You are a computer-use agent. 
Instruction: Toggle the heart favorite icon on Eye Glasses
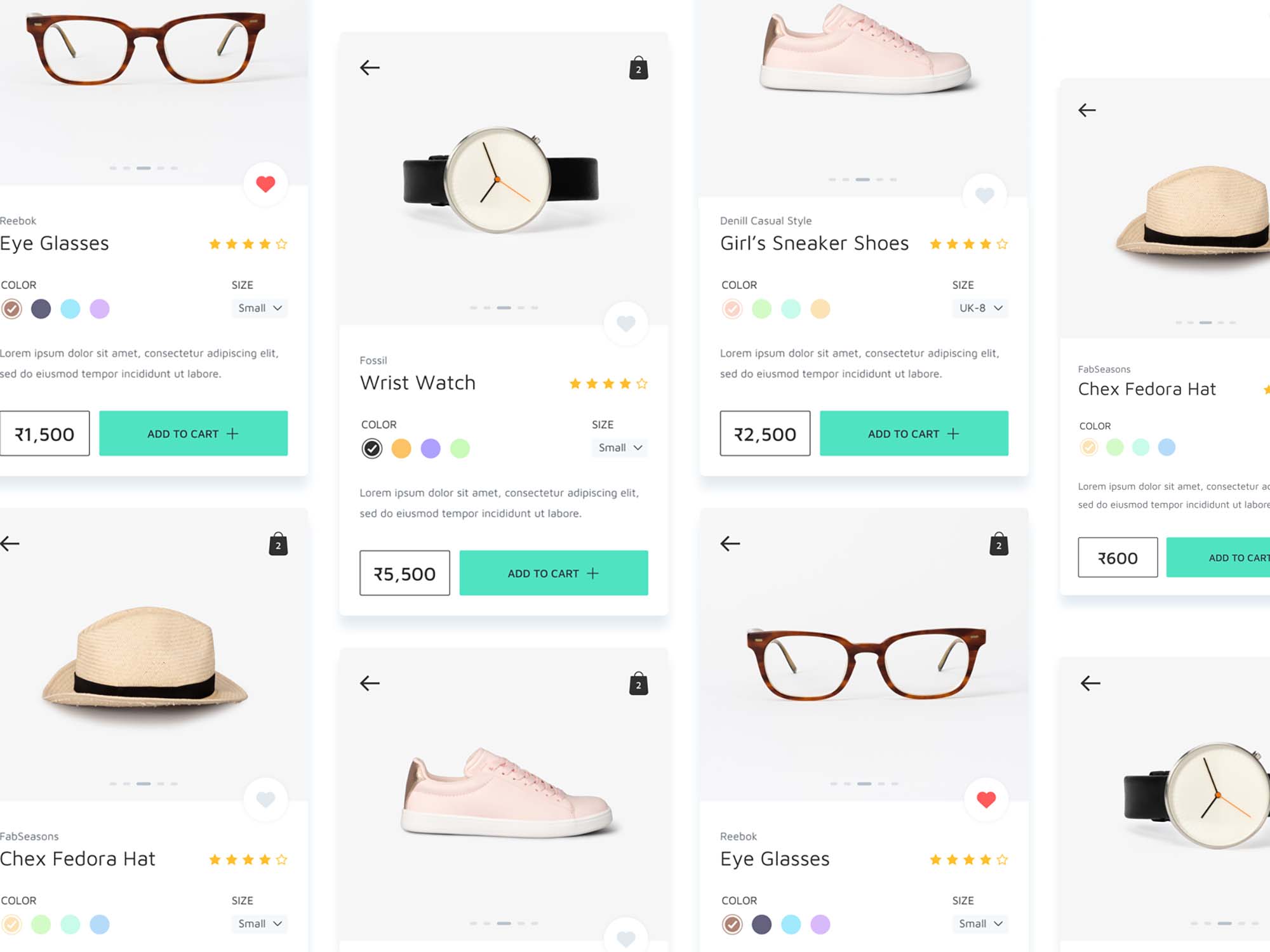pos(265,182)
